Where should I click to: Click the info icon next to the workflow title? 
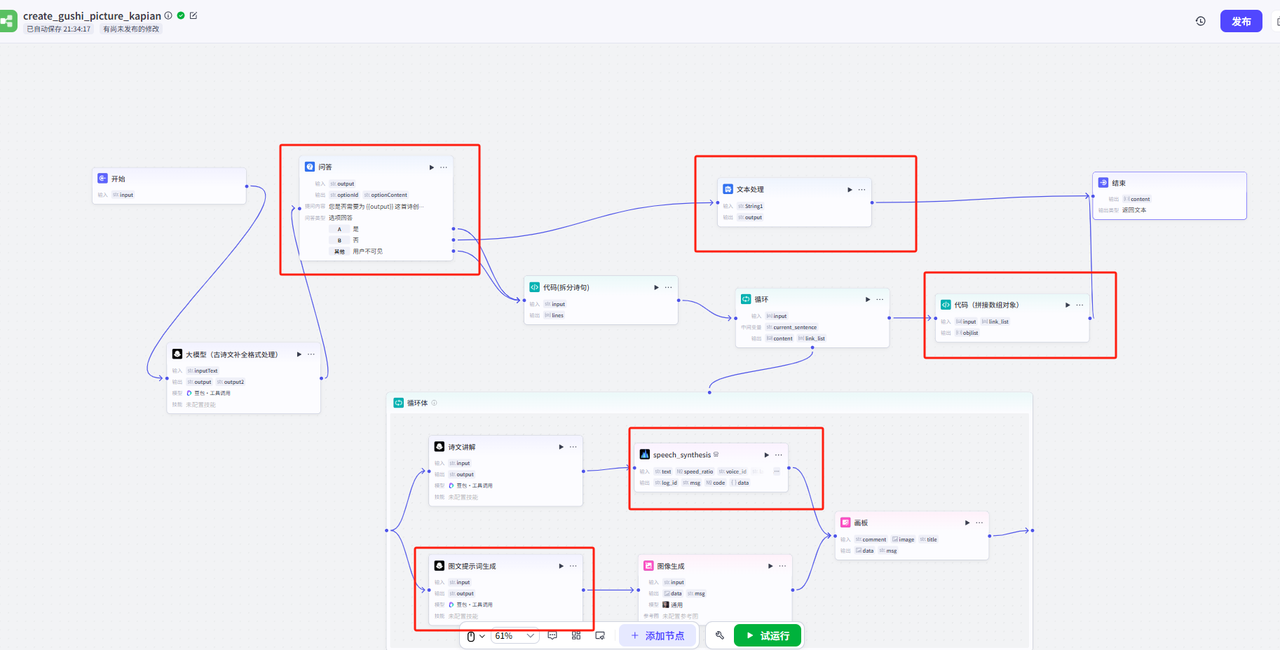pyautogui.click(x=168, y=16)
